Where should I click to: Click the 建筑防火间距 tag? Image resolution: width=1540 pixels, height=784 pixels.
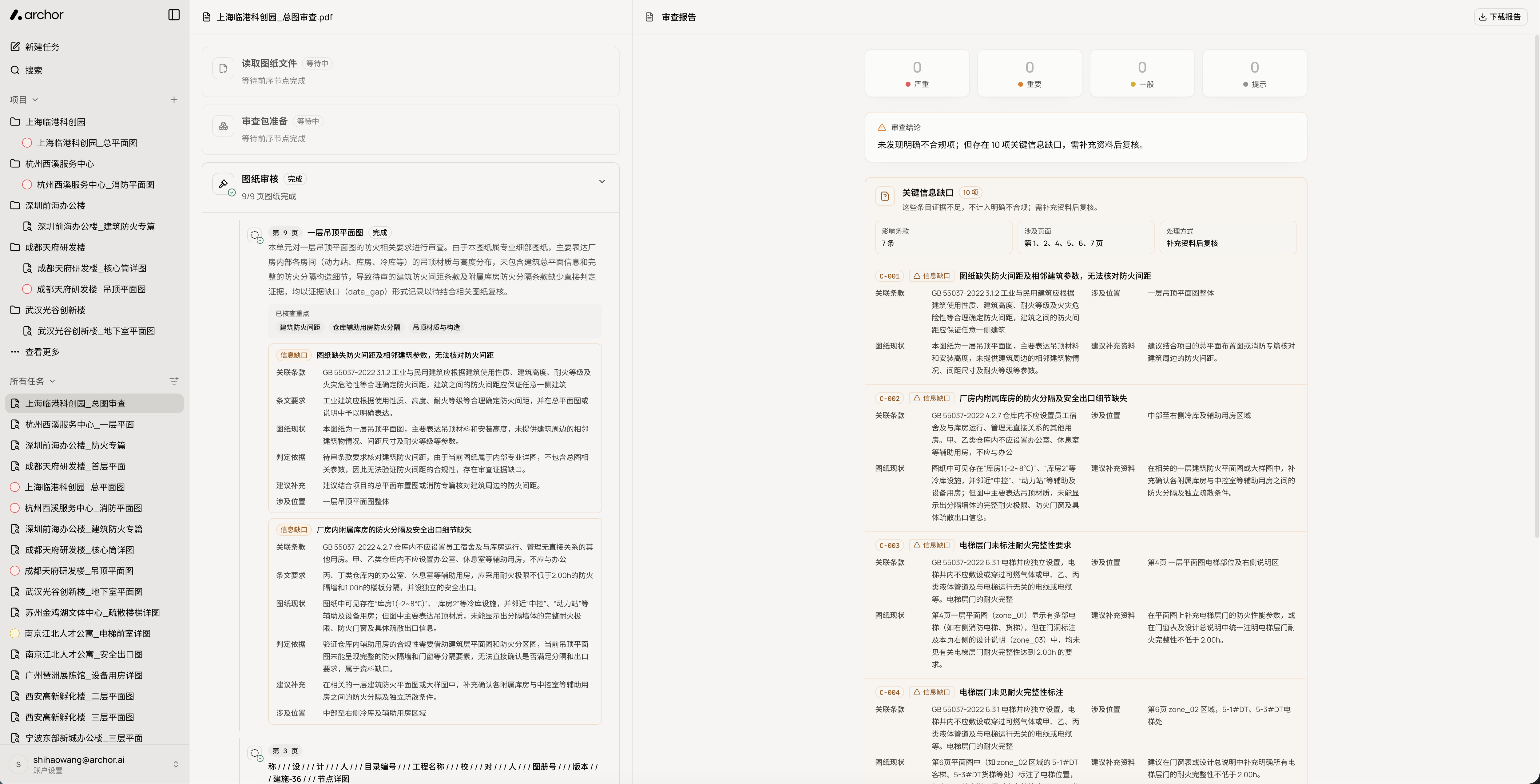(x=300, y=327)
